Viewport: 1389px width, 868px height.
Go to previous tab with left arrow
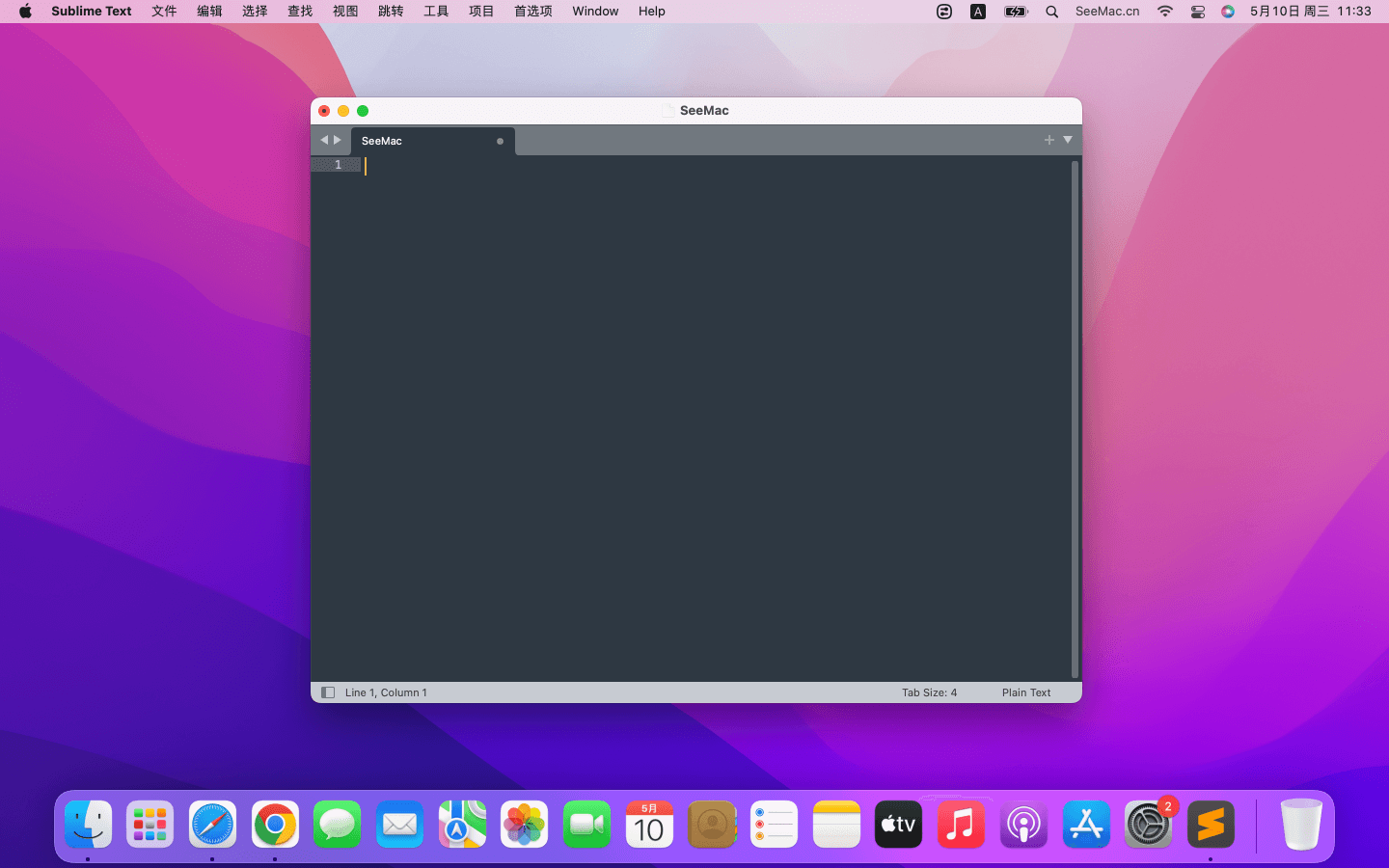(x=325, y=140)
